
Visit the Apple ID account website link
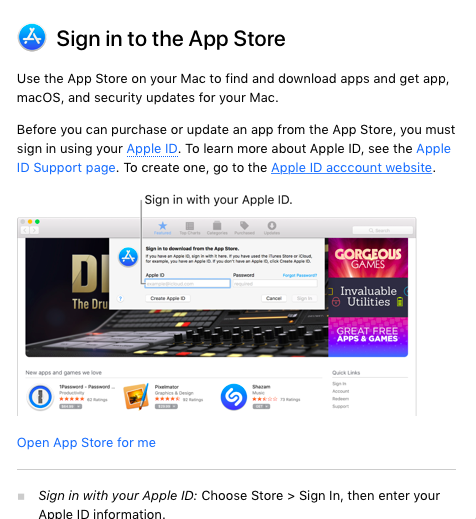tap(351, 168)
